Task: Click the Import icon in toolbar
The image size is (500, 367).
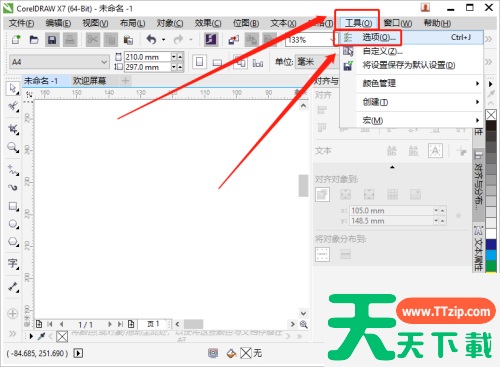Action: [233, 40]
